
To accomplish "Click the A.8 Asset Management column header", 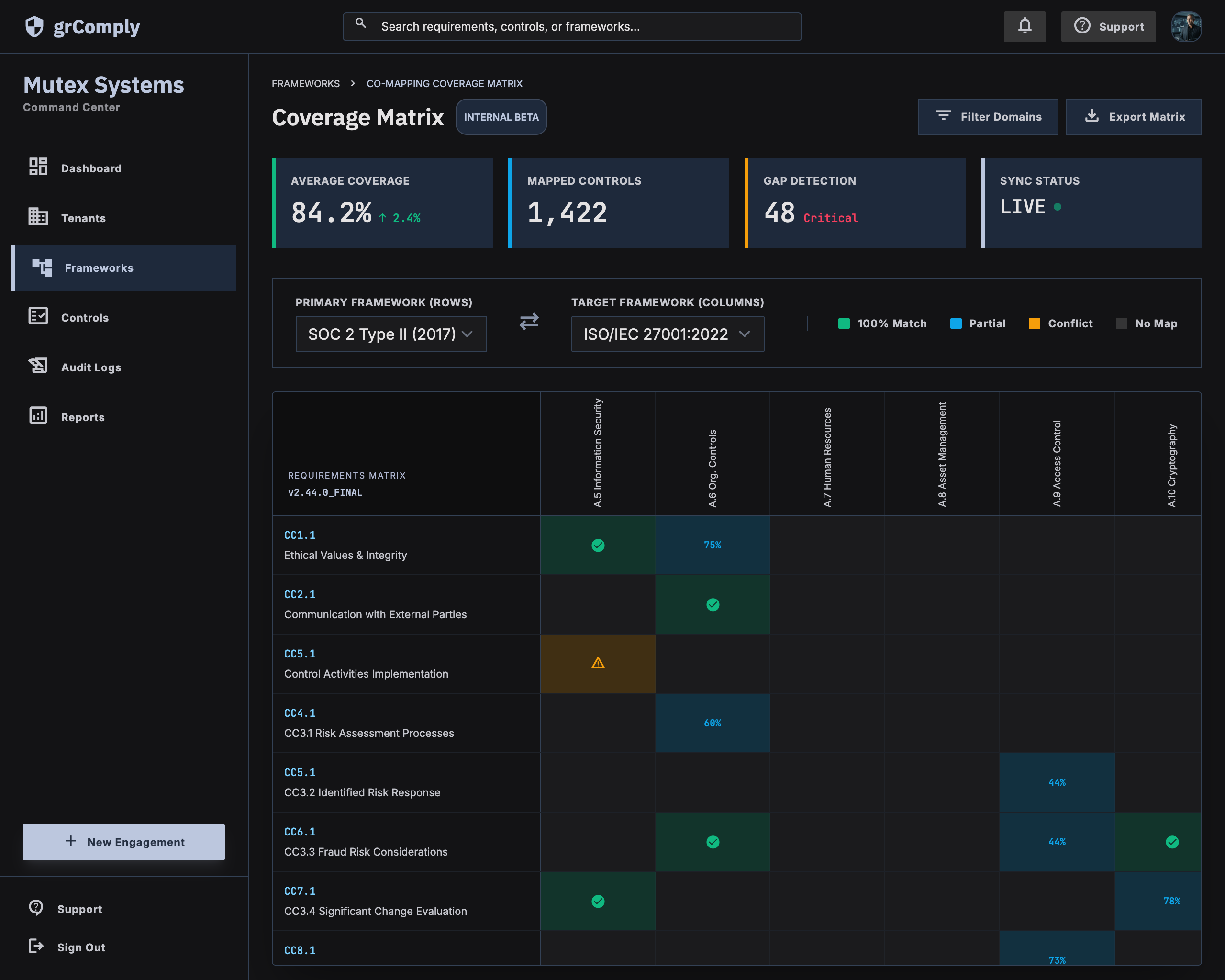I will (942, 453).
